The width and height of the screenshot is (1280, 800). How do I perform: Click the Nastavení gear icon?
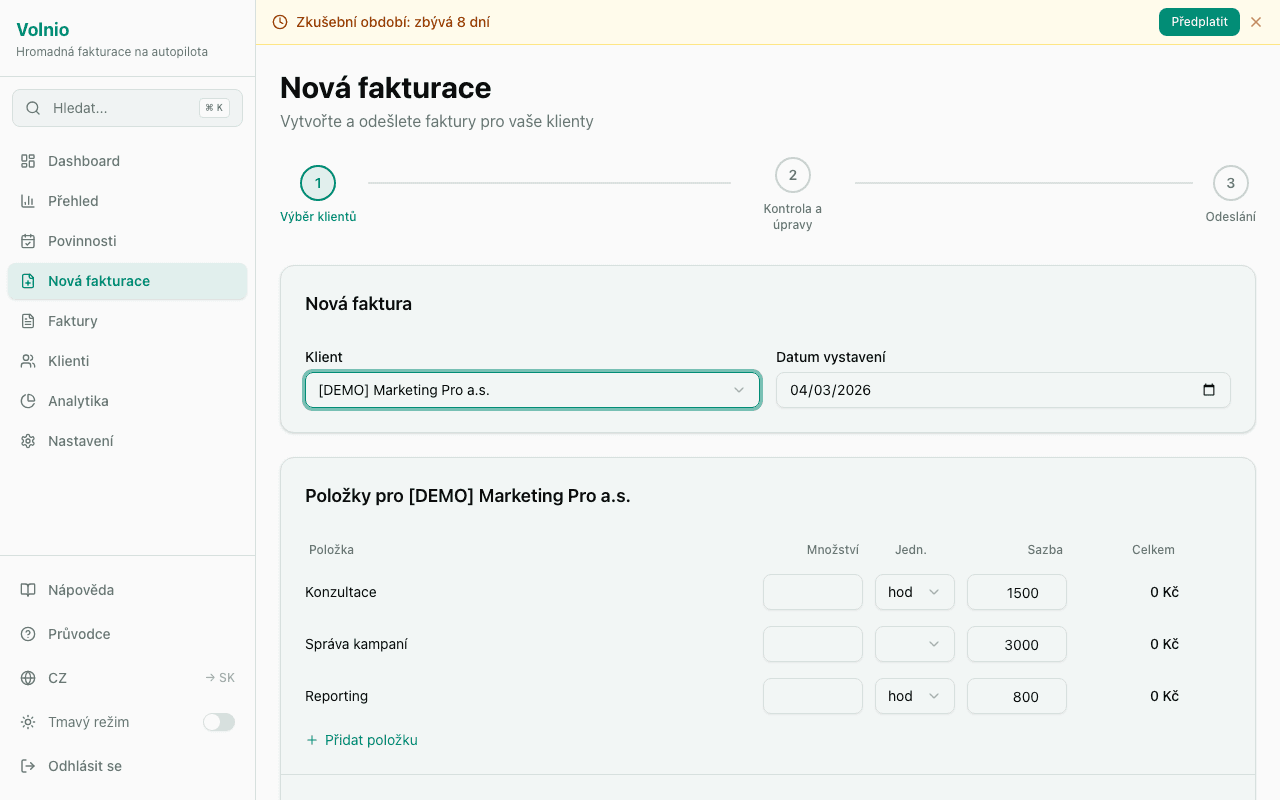[x=28, y=441]
